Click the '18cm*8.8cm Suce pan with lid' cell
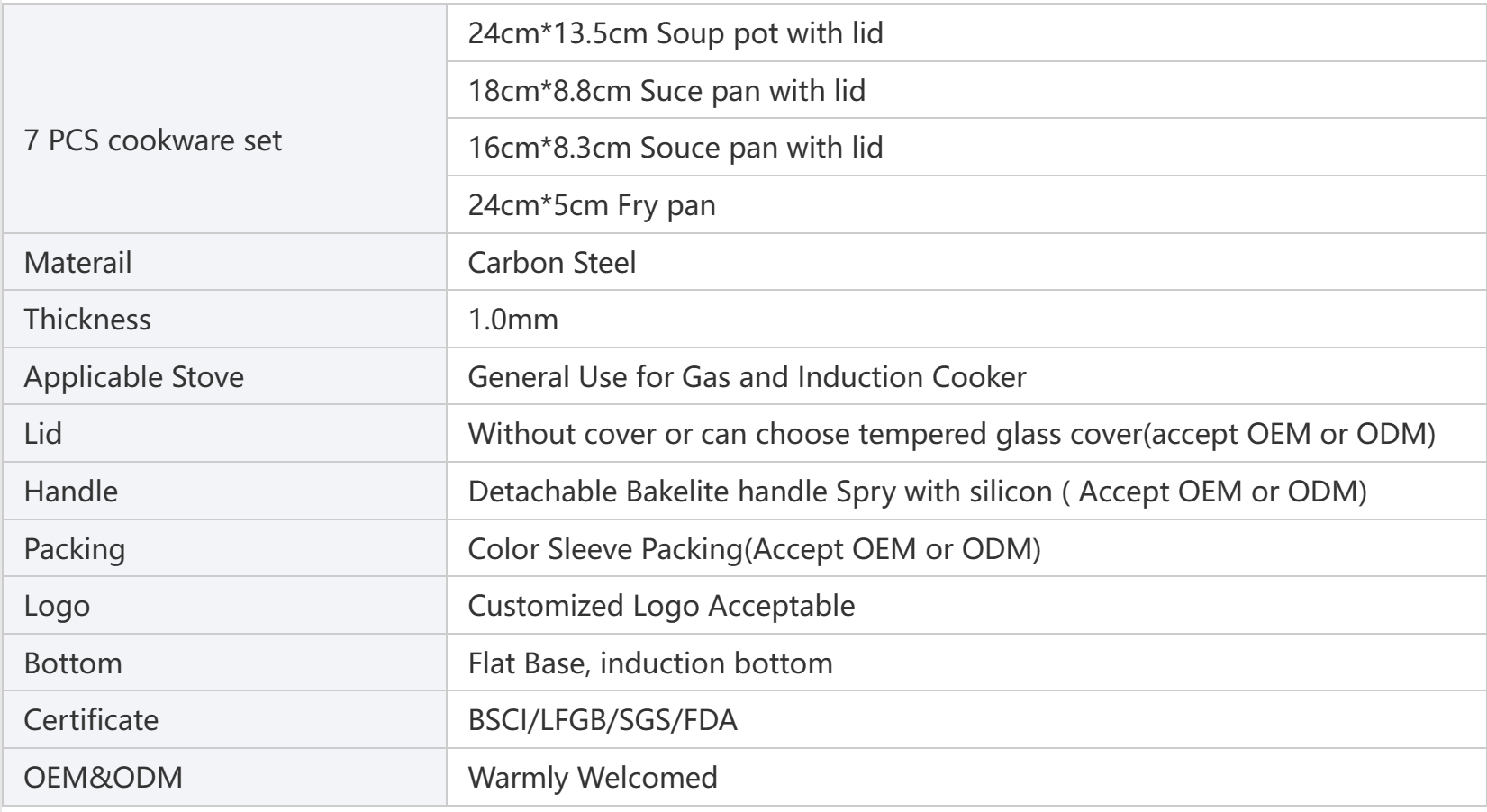Image resolution: width=1487 pixels, height=812 pixels. 966,90
